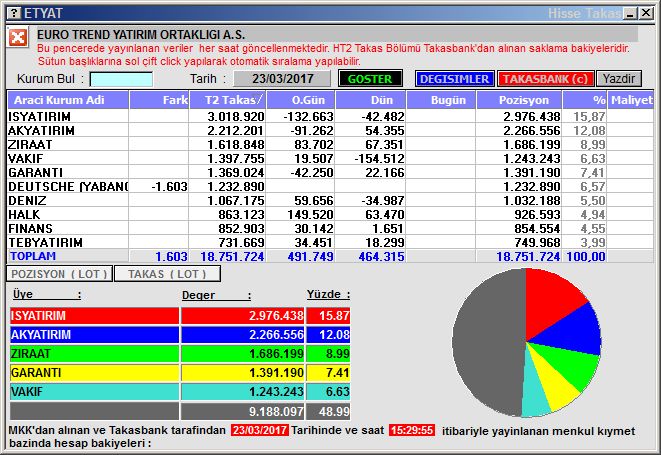Screen dimensions: 661x455
Task: Focus the Kurum Bul search field
Action: click(x=121, y=79)
